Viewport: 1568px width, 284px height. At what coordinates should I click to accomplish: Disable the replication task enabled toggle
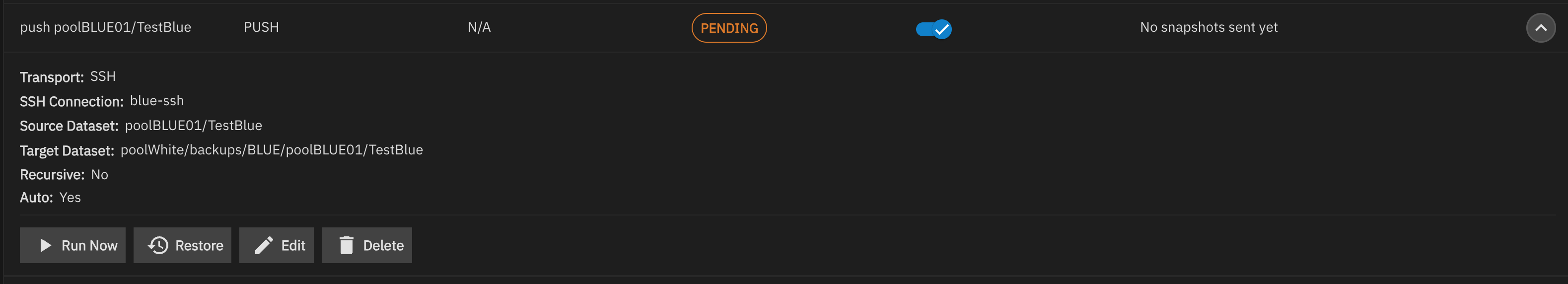click(x=934, y=29)
